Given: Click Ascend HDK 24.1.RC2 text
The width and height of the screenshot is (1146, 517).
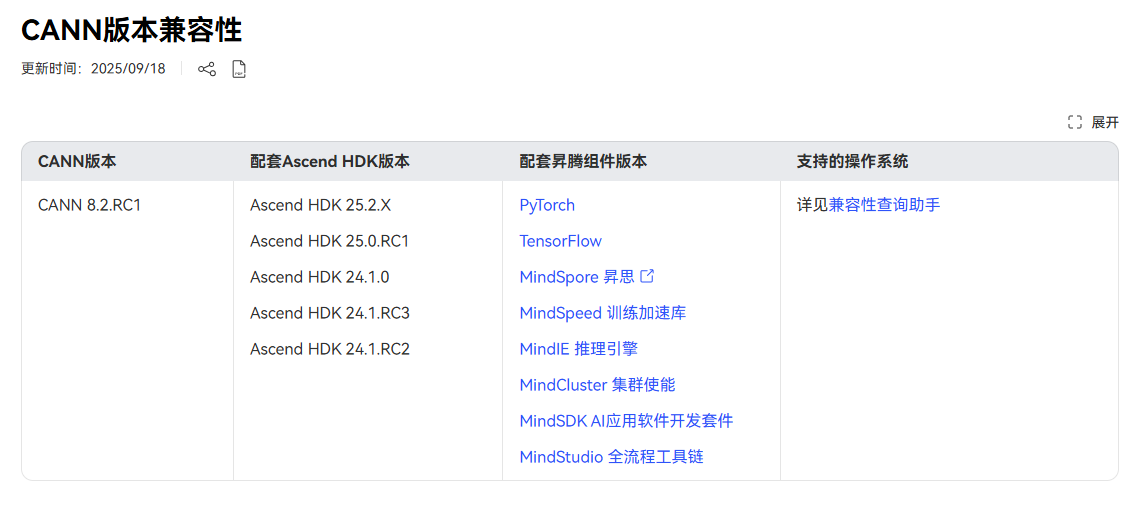Looking at the screenshot, I should [x=330, y=349].
